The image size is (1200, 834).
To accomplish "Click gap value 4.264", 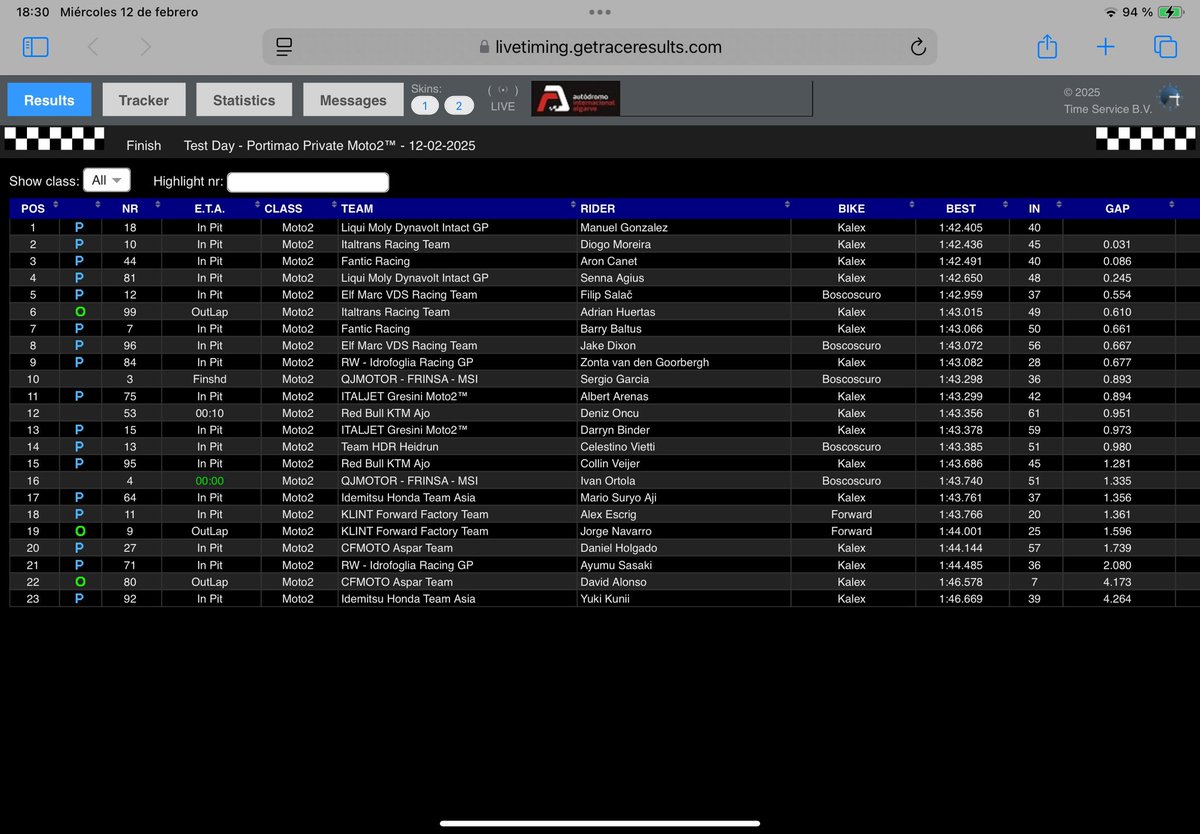I will pos(1117,599).
